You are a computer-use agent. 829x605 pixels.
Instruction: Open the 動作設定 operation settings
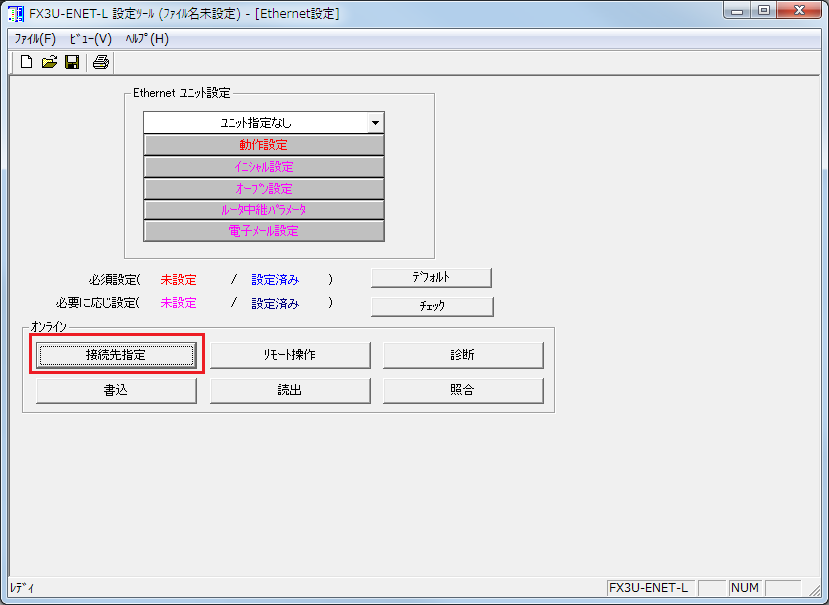pyautogui.click(x=264, y=145)
